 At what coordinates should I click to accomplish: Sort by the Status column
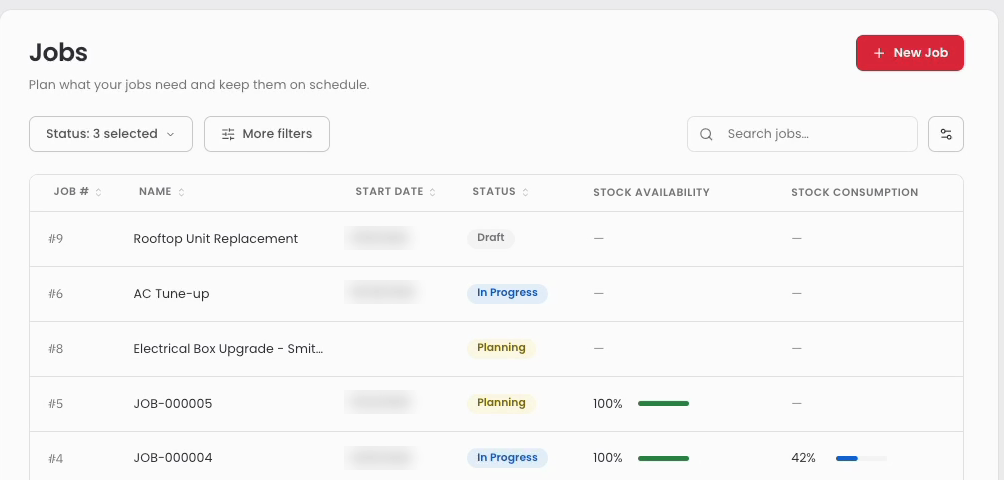(500, 192)
